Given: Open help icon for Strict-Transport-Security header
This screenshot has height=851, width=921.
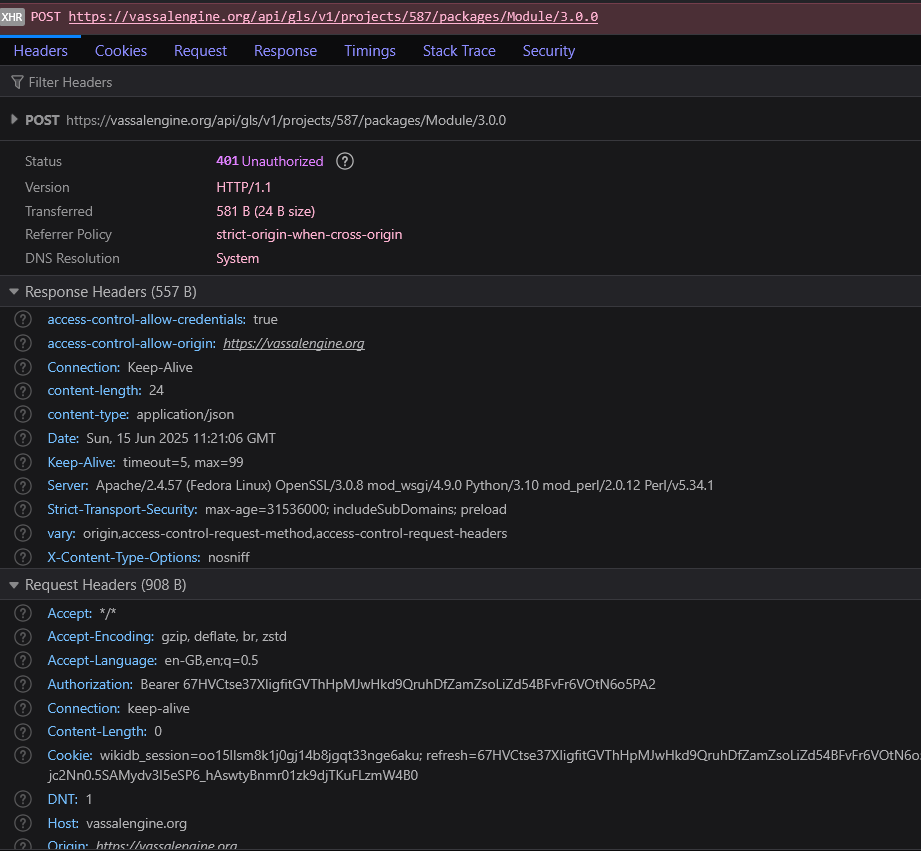Looking at the screenshot, I should pyautogui.click(x=23, y=509).
